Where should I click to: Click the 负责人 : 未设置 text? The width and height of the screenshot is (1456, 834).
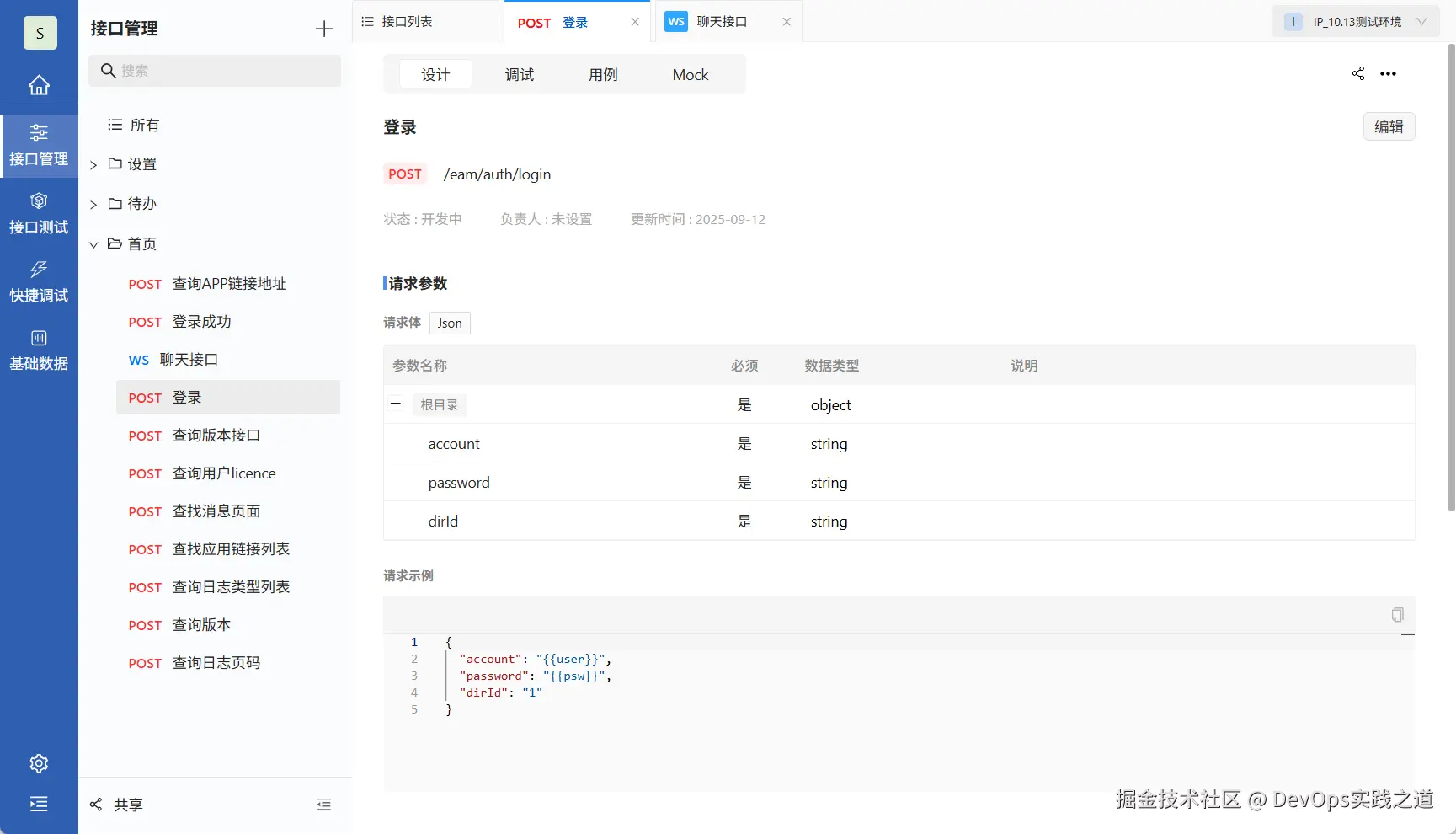[x=546, y=219]
